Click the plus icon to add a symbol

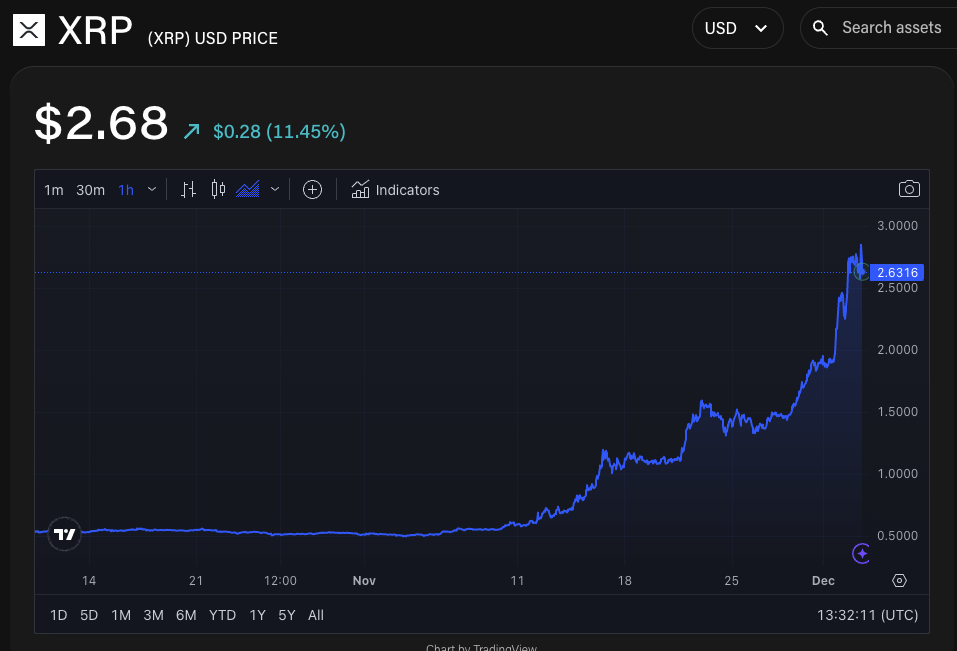[x=312, y=189]
